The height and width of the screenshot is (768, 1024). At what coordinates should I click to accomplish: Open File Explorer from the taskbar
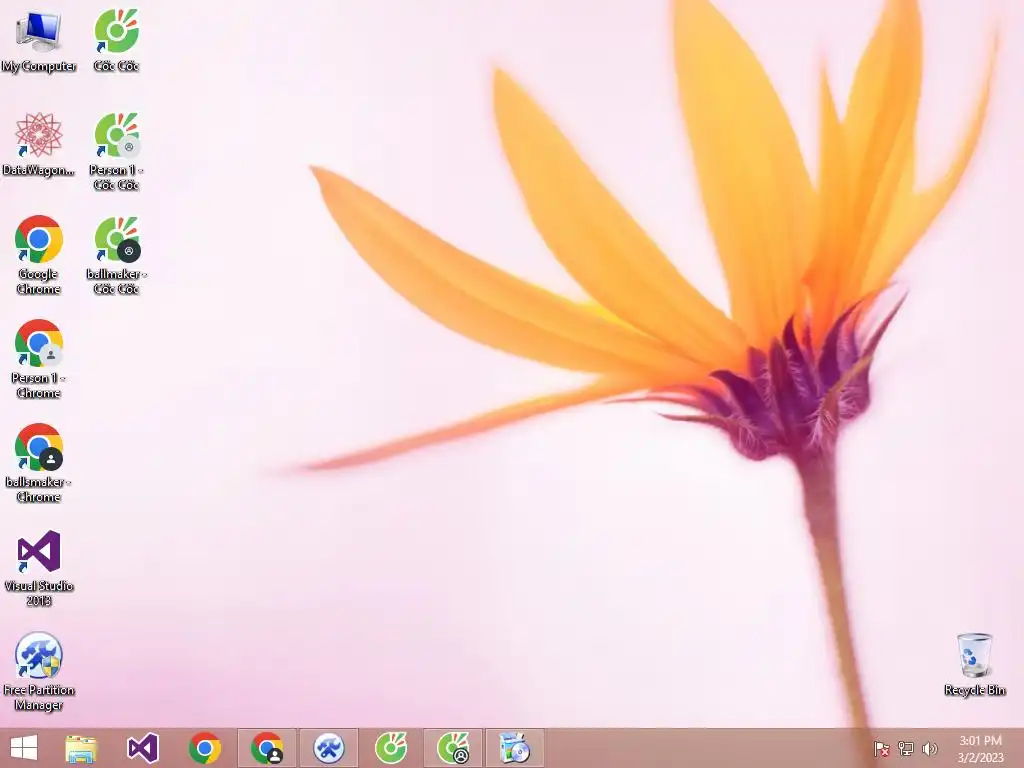tap(82, 748)
